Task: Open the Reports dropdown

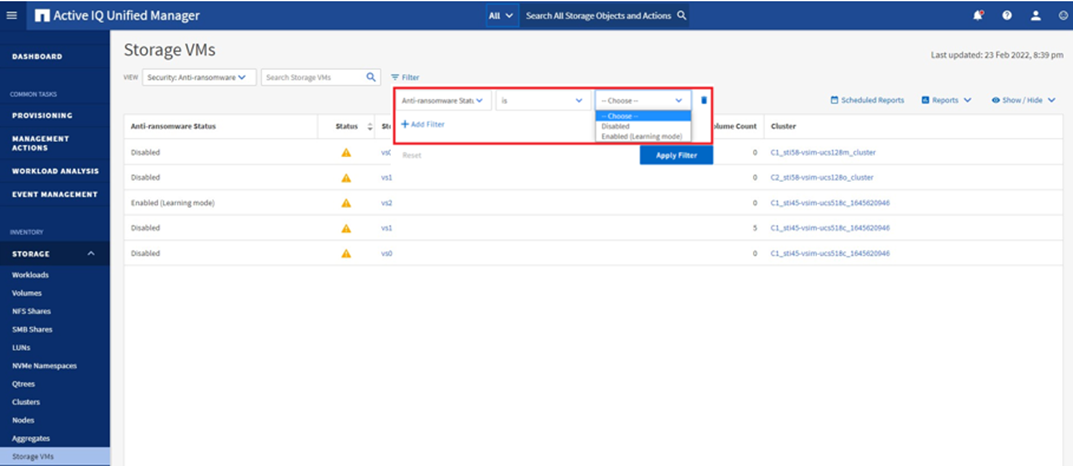Action: pos(944,100)
